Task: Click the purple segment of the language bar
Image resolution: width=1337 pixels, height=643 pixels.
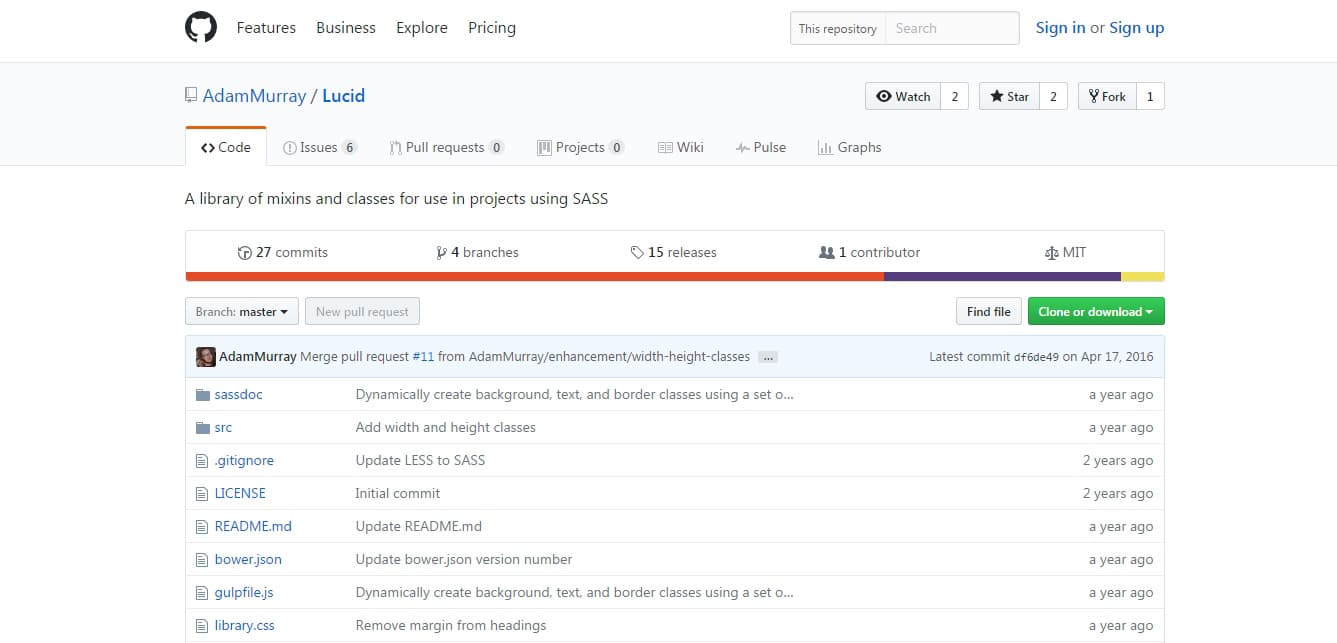Action: 1002,277
